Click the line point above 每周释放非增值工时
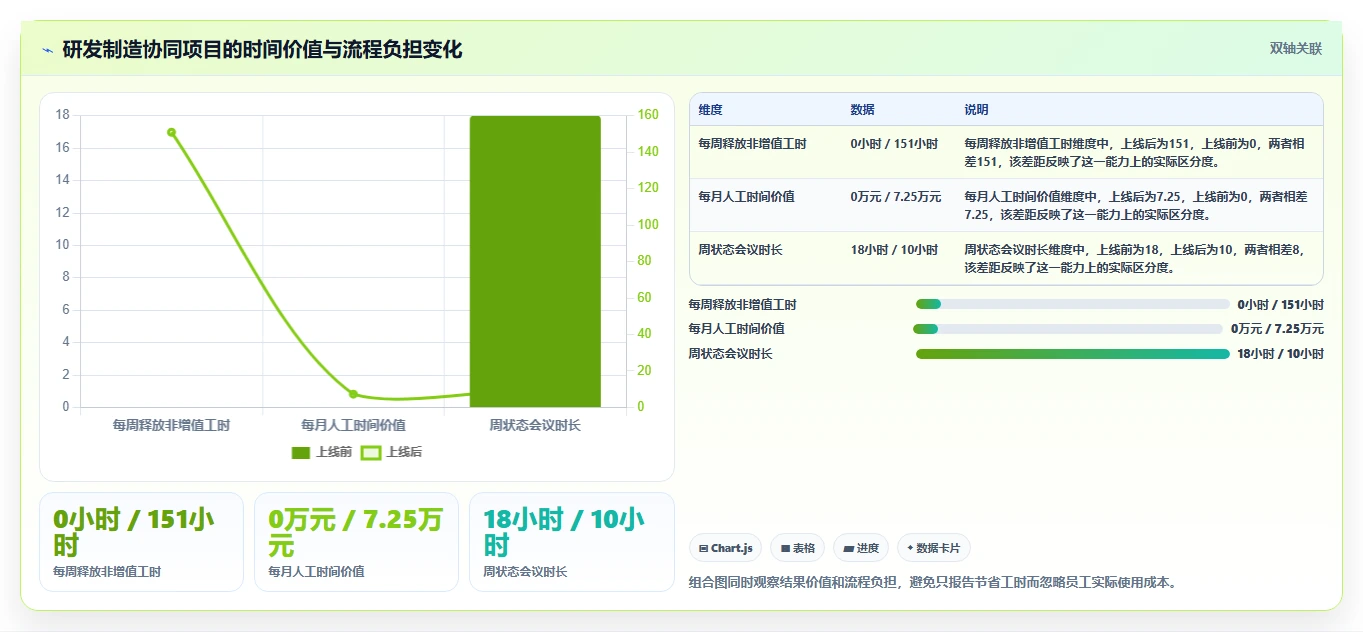The image size is (1363, 632). coord(171,132)
